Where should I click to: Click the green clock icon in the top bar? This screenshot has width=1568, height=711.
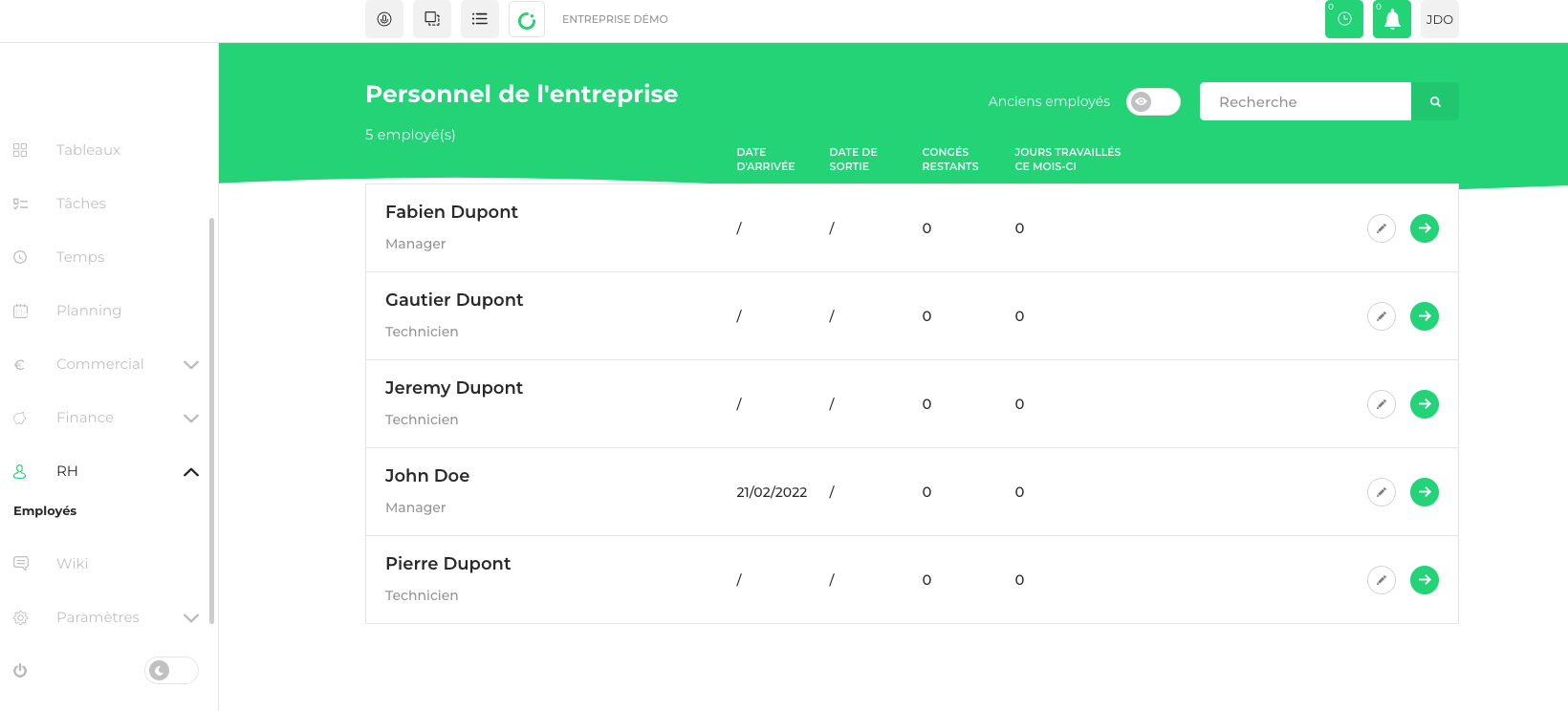pyautogui.click(x=1344, y=19)
